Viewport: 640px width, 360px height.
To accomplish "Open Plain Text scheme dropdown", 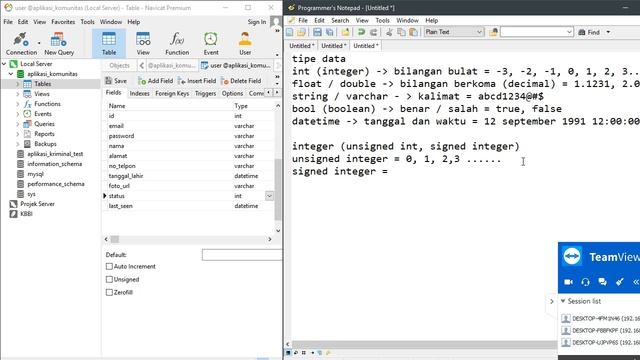I will 454,32.
